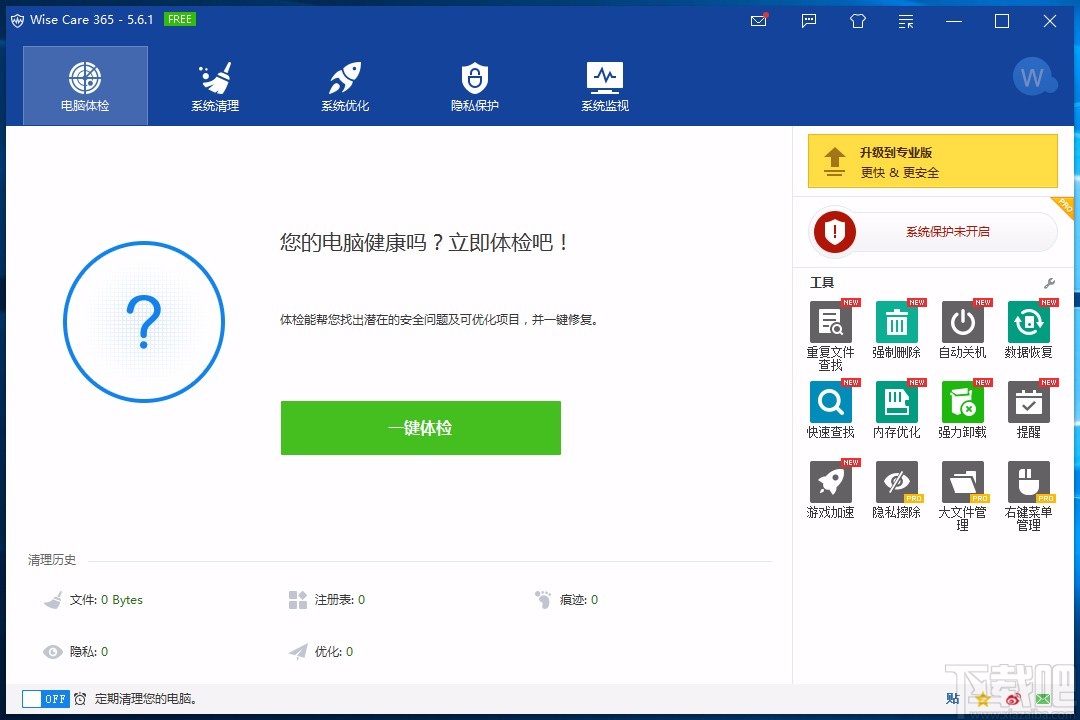Screen dimensions: 1080x720
Task: Open the skin theme shirt icon
Action: tap(858, 21)
